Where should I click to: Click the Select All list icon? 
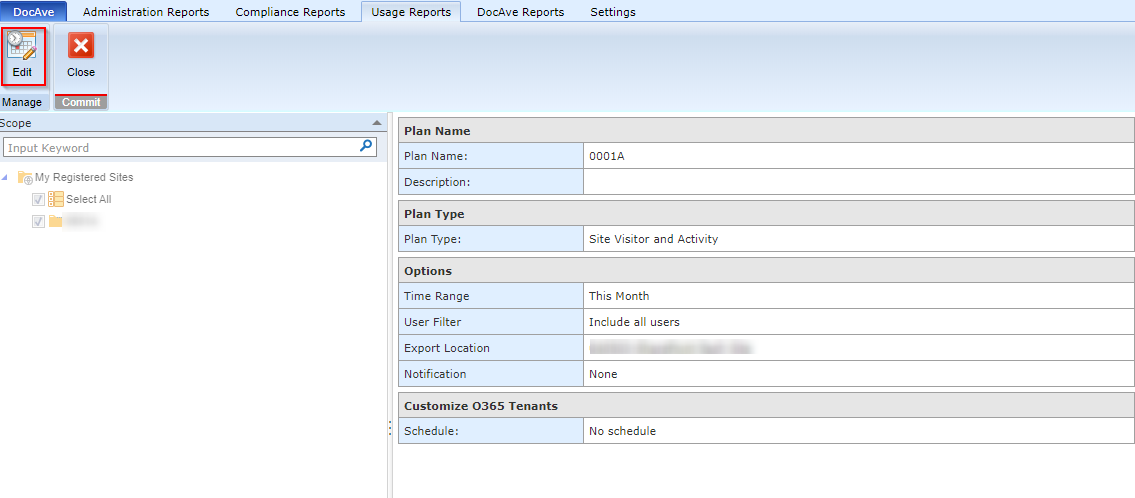56,199
